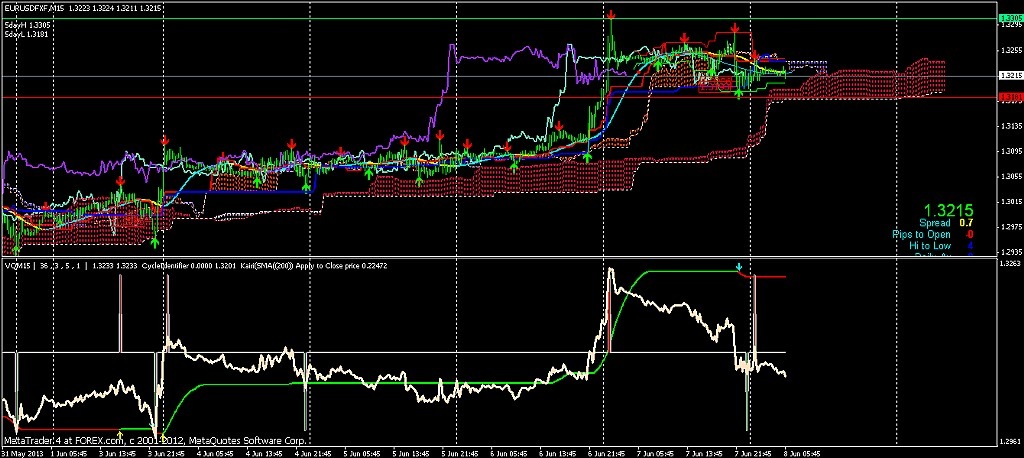The image size is (1024, 458).
Task: Click the 5 Jun 13:45 time axis label
Action: point(412,453)
